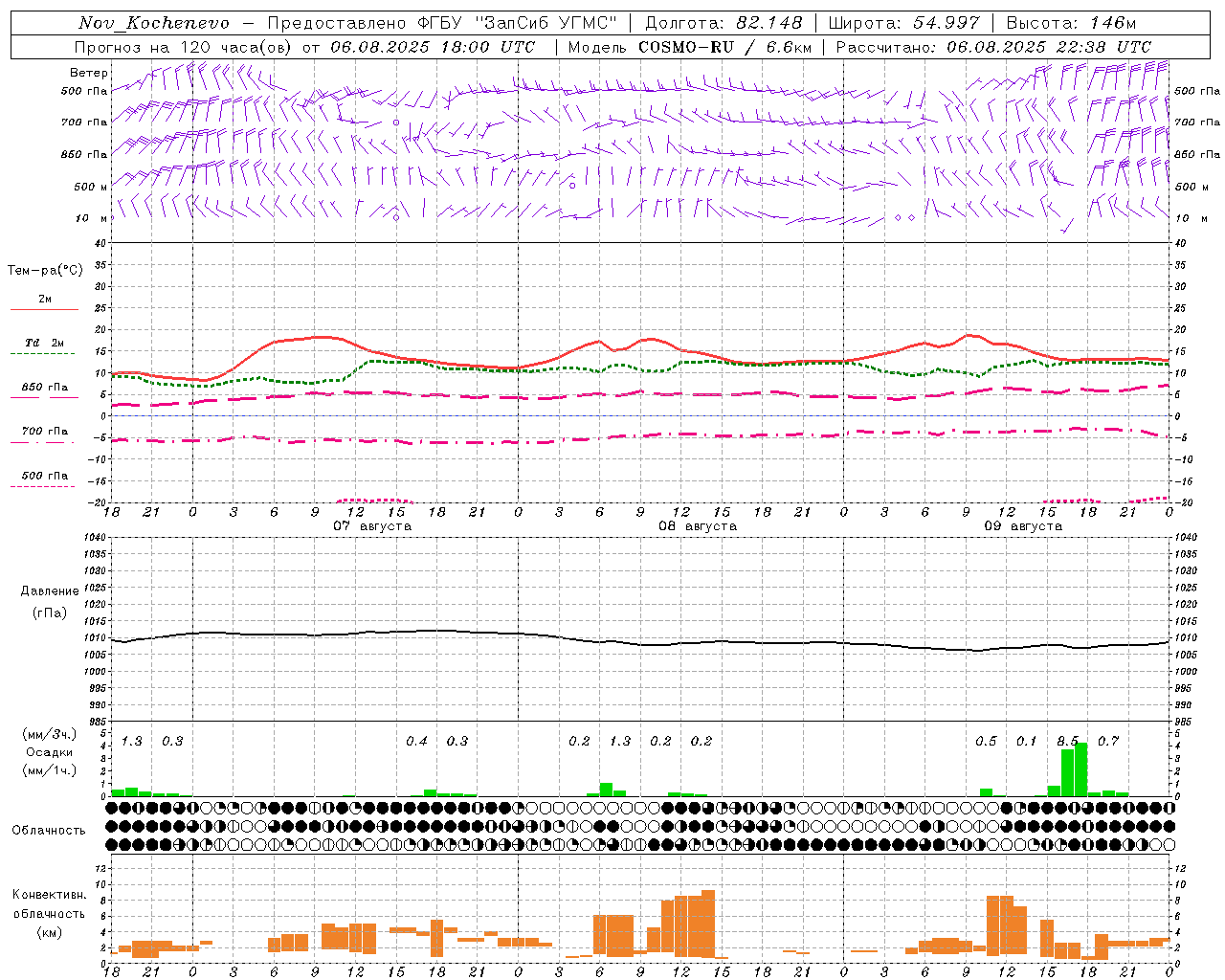Click the date label 08 августа

click(x=698, y=526)
